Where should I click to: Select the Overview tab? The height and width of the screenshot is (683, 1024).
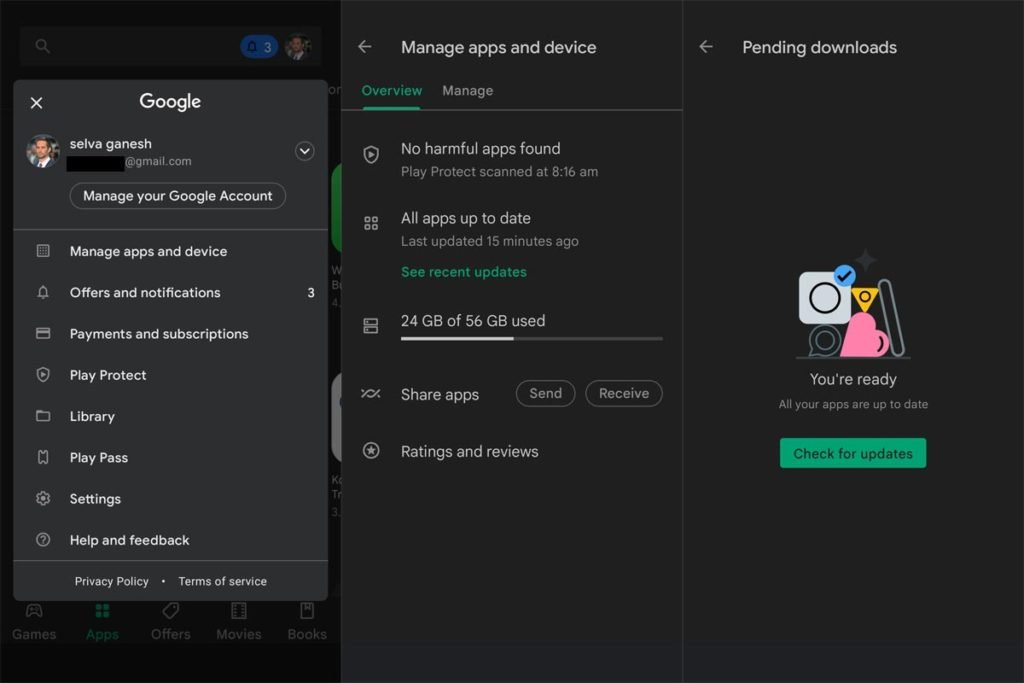391,90
